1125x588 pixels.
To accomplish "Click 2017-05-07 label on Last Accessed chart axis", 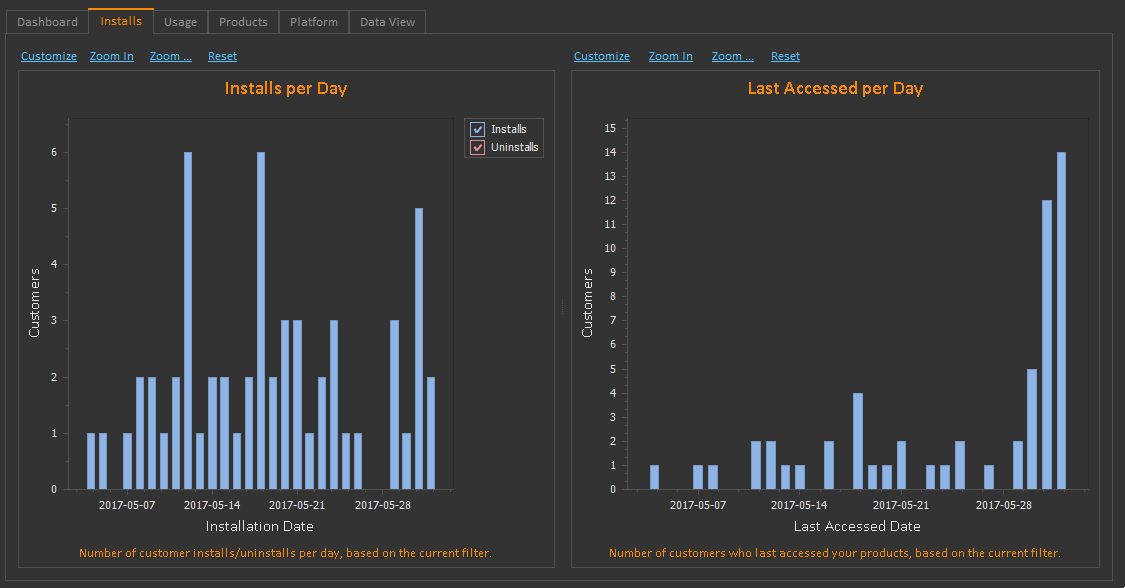I will pos(698,505).
